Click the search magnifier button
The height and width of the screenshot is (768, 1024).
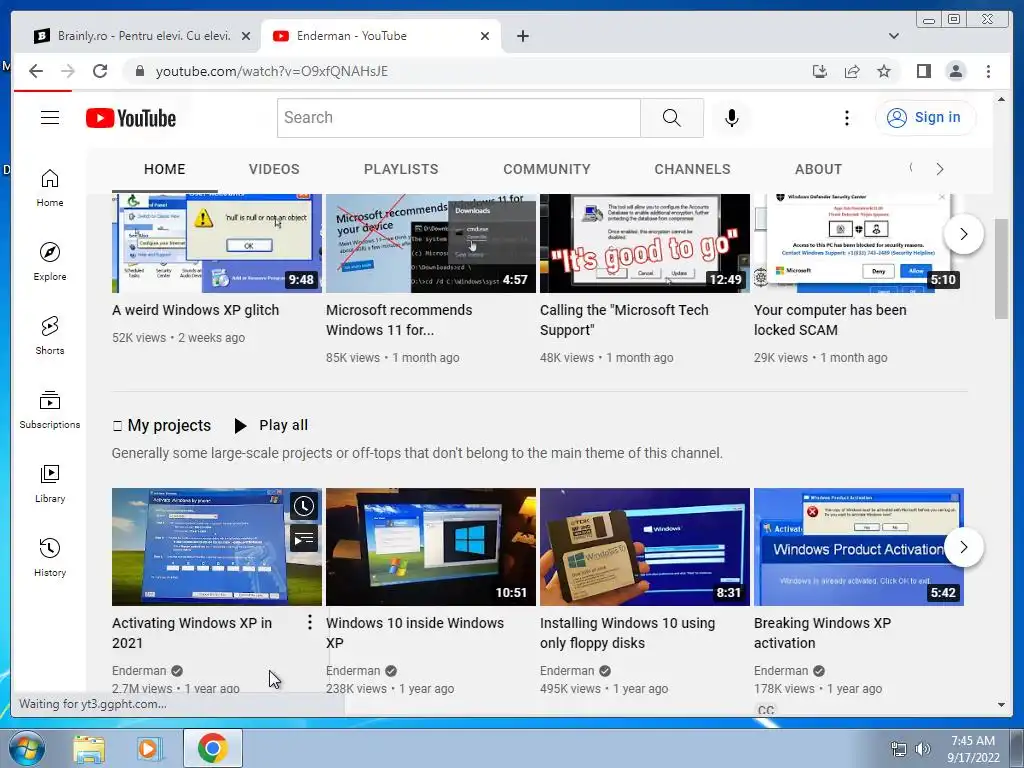[671, 118]
